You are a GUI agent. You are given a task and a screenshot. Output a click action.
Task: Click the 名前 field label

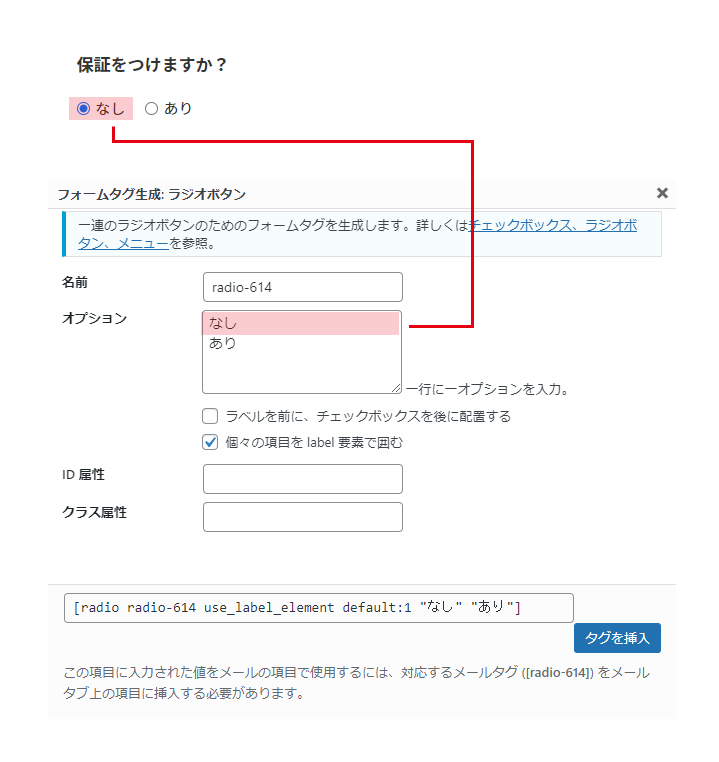(75, 282)
